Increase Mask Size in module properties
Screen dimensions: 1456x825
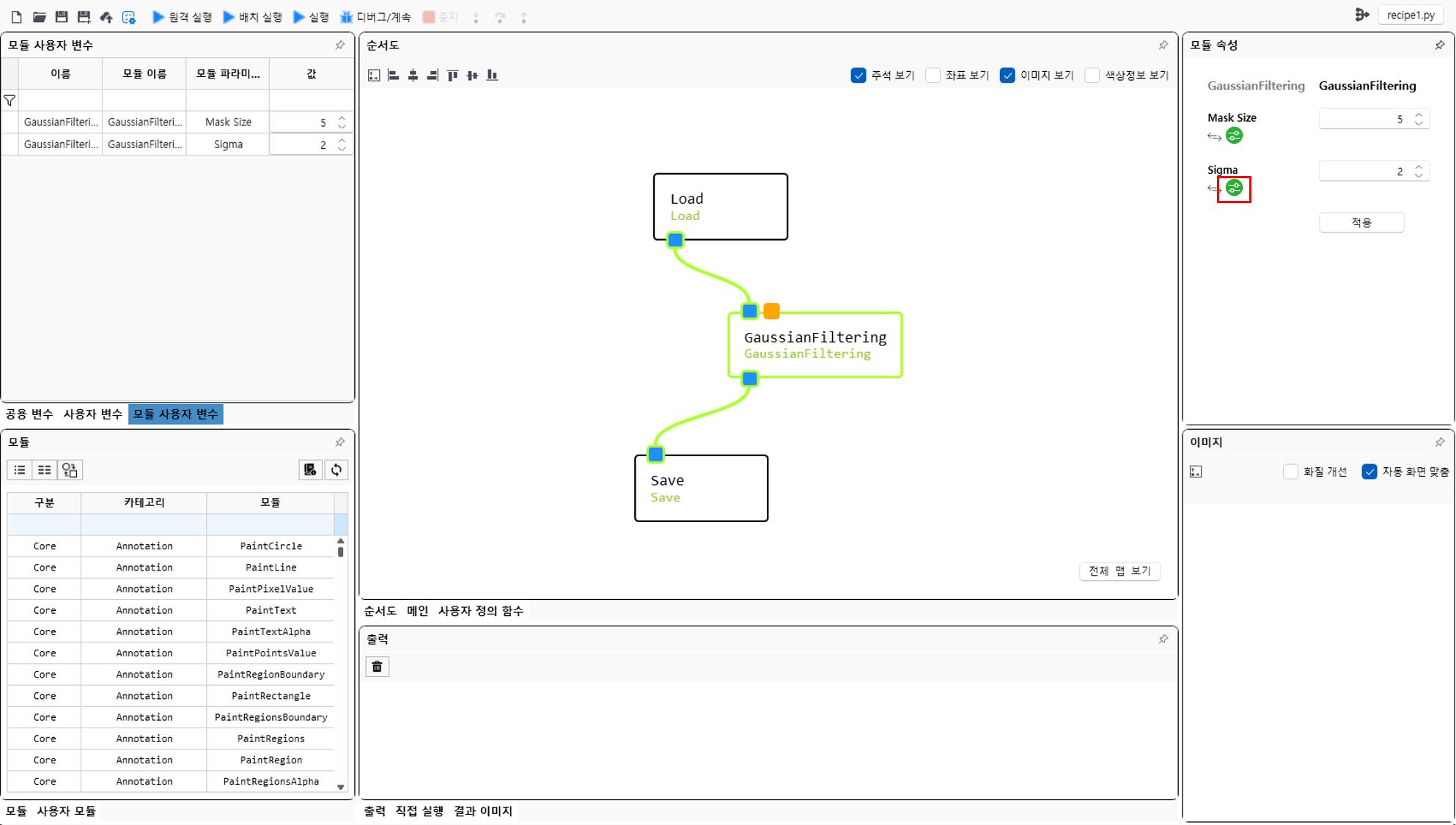point(1419,115)
